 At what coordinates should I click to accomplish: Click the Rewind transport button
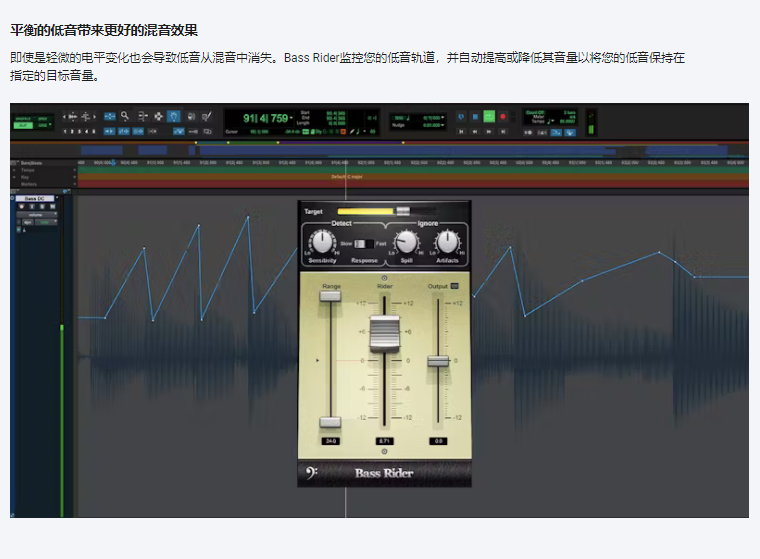point(475,132)
